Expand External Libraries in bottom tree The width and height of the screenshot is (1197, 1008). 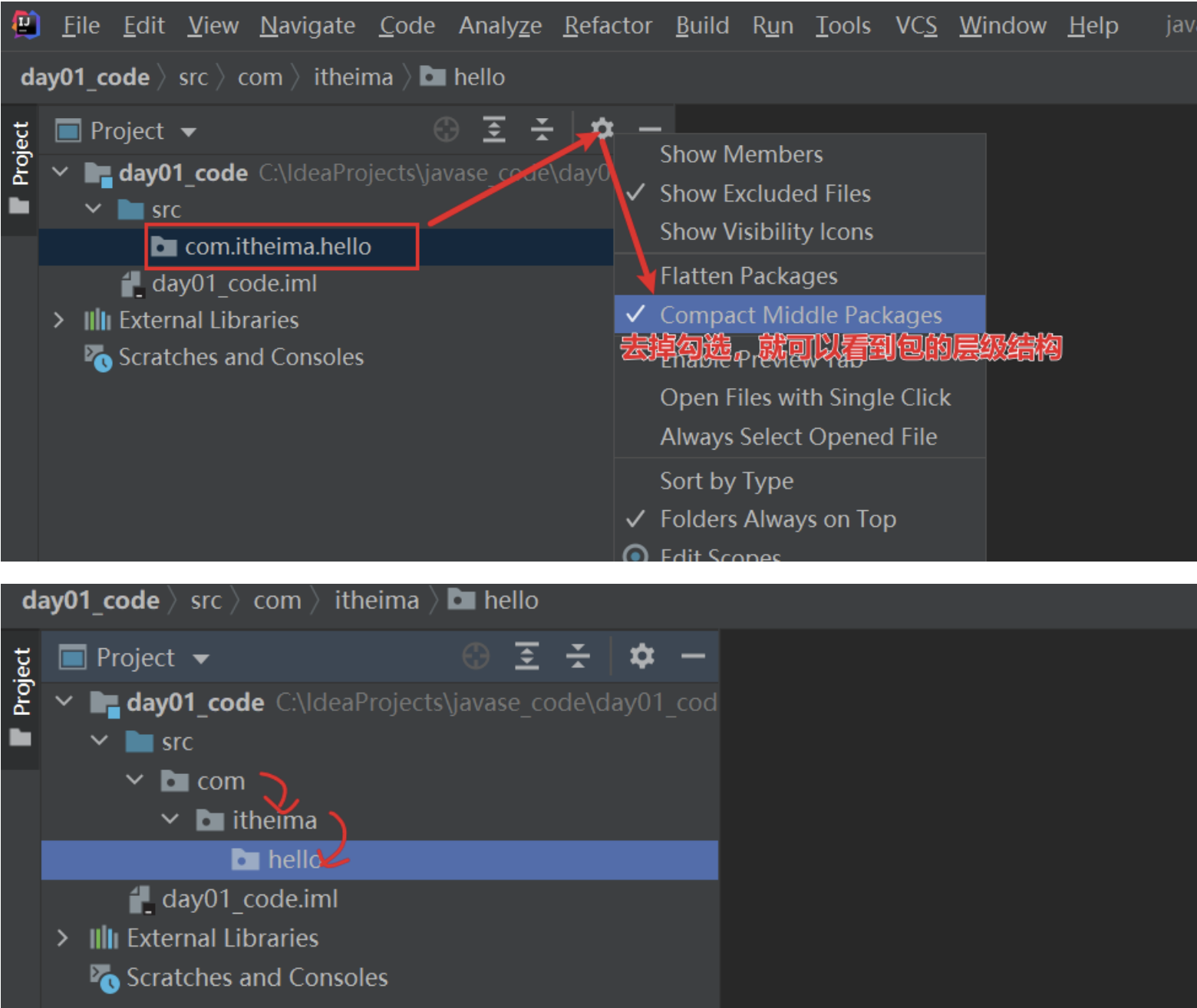click(63, 937)
